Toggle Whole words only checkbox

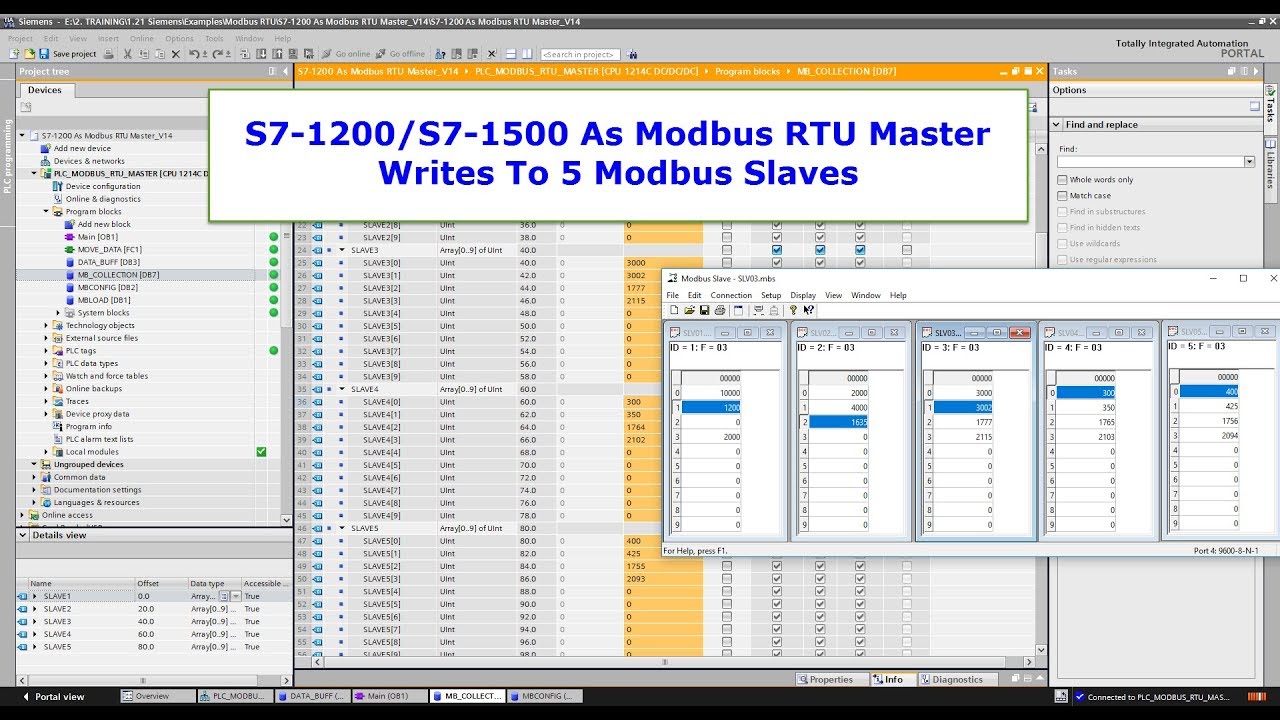pyautogui.click(x=1062, y=180)
